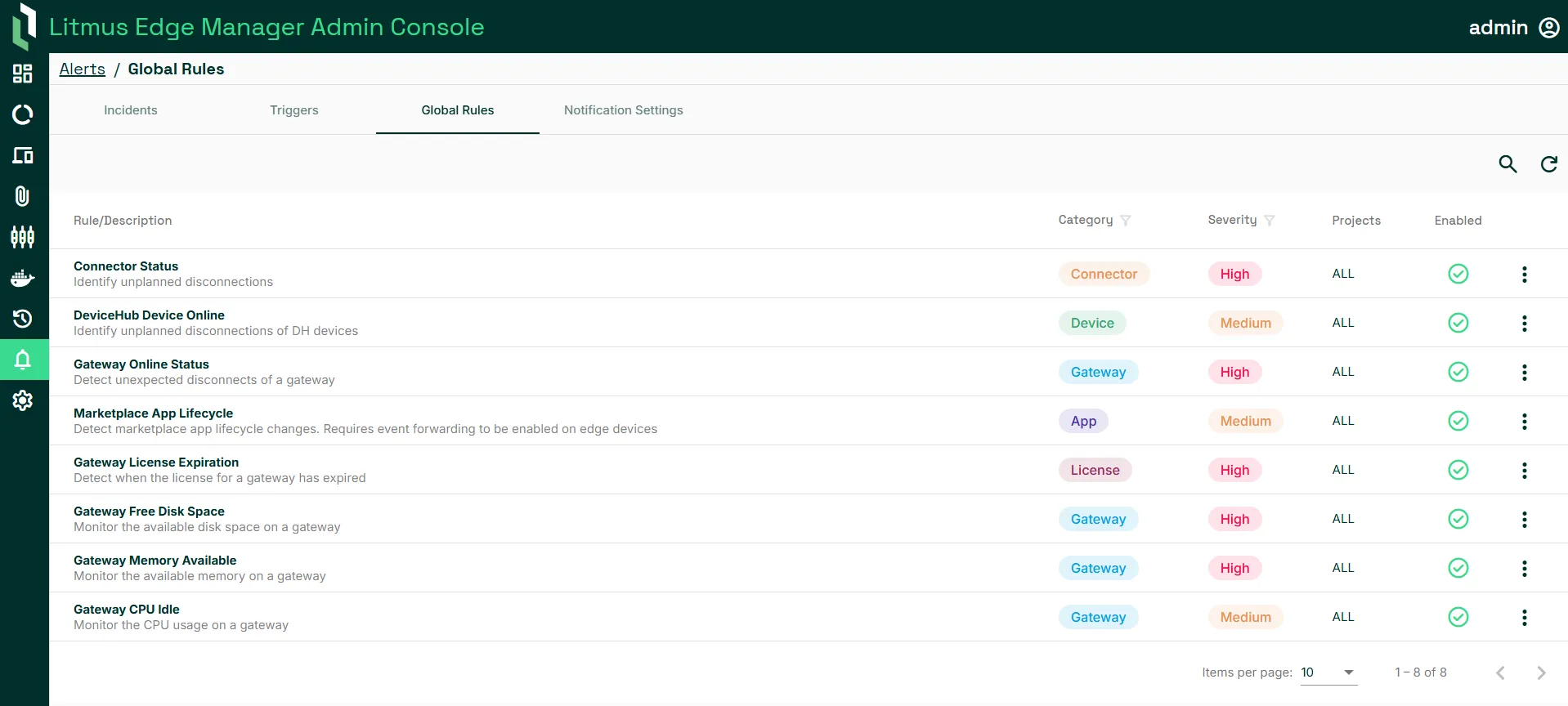Click the Gateway CPU Idle rule name

tap(127, 610)
